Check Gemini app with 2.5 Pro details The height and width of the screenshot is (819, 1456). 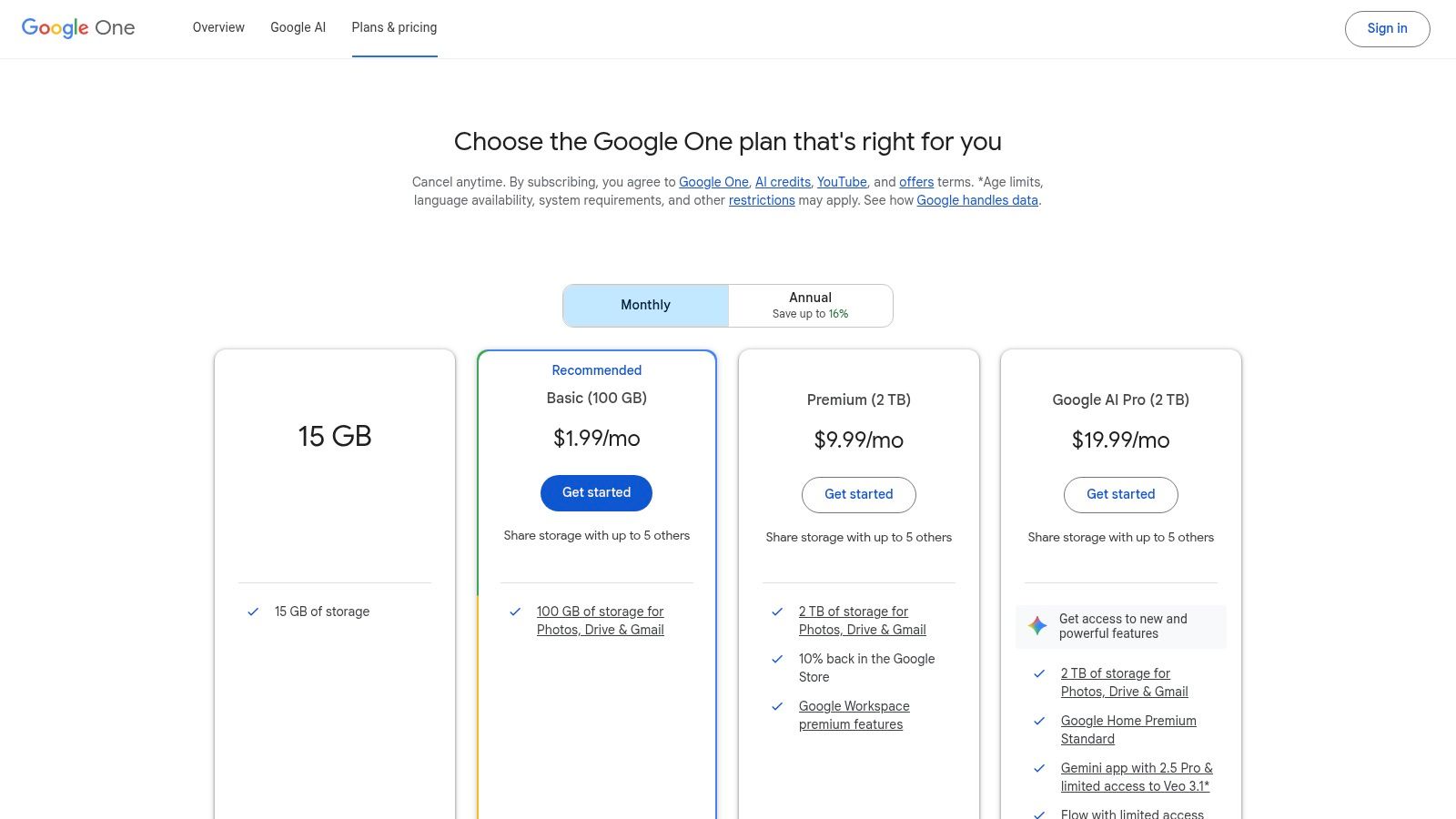(x=1135, y=776)
